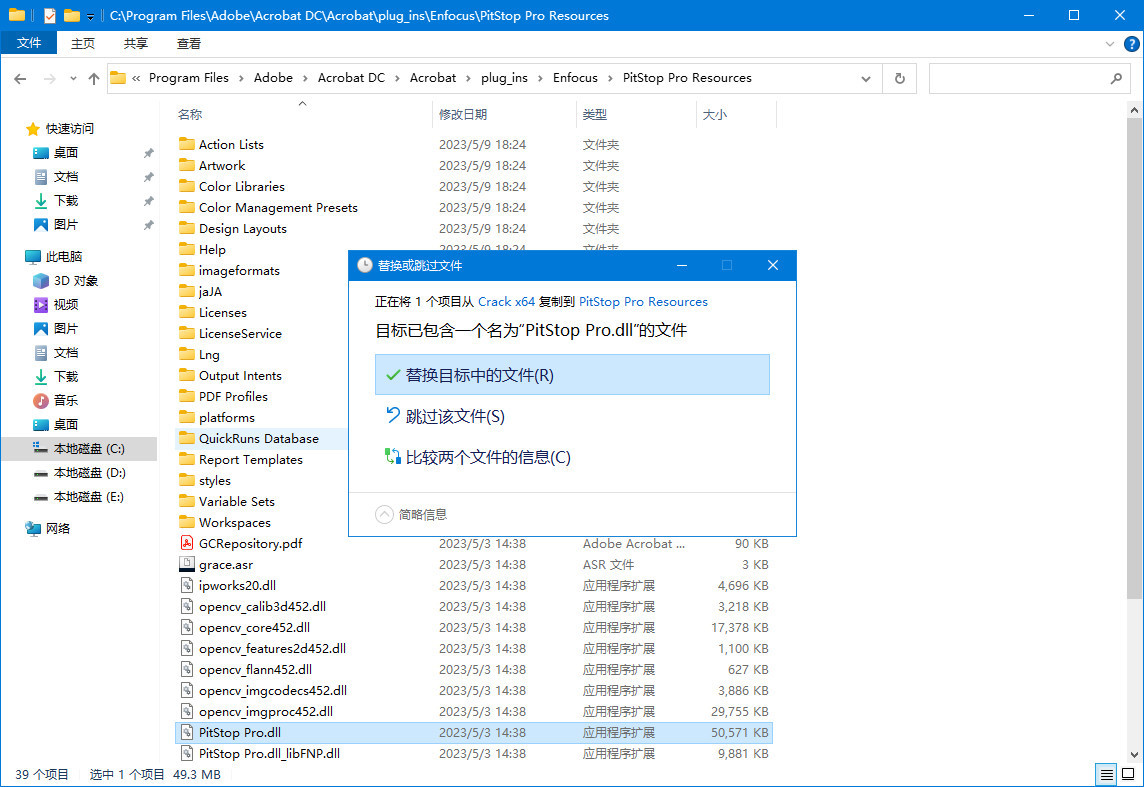The image size is (1144, 787).
Task: Open the GCRepository.pdf file icon
Action: point(186,543)
